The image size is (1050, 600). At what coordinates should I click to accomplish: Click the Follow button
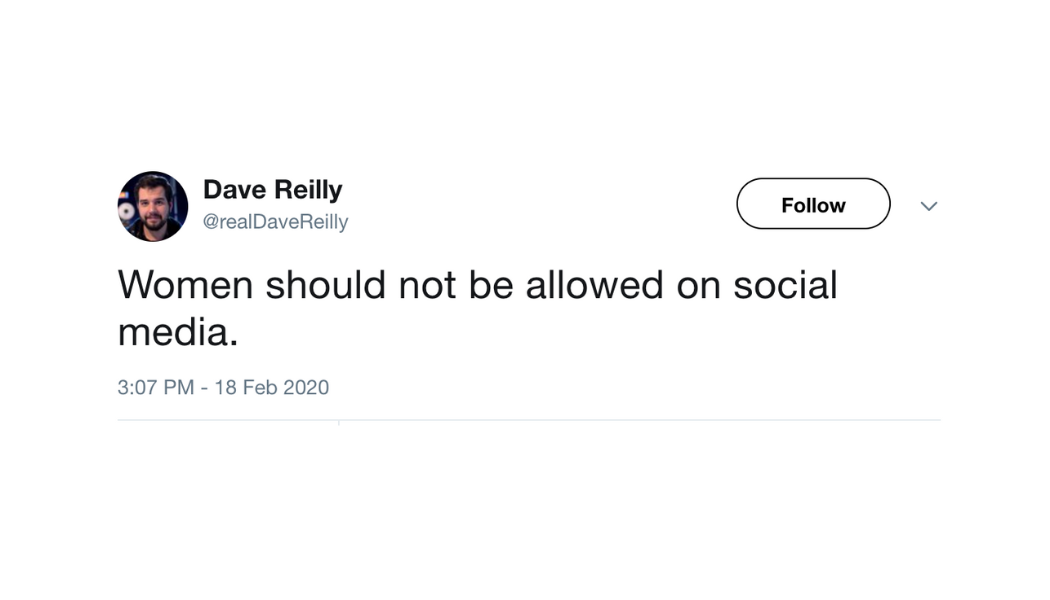[813, 205]
